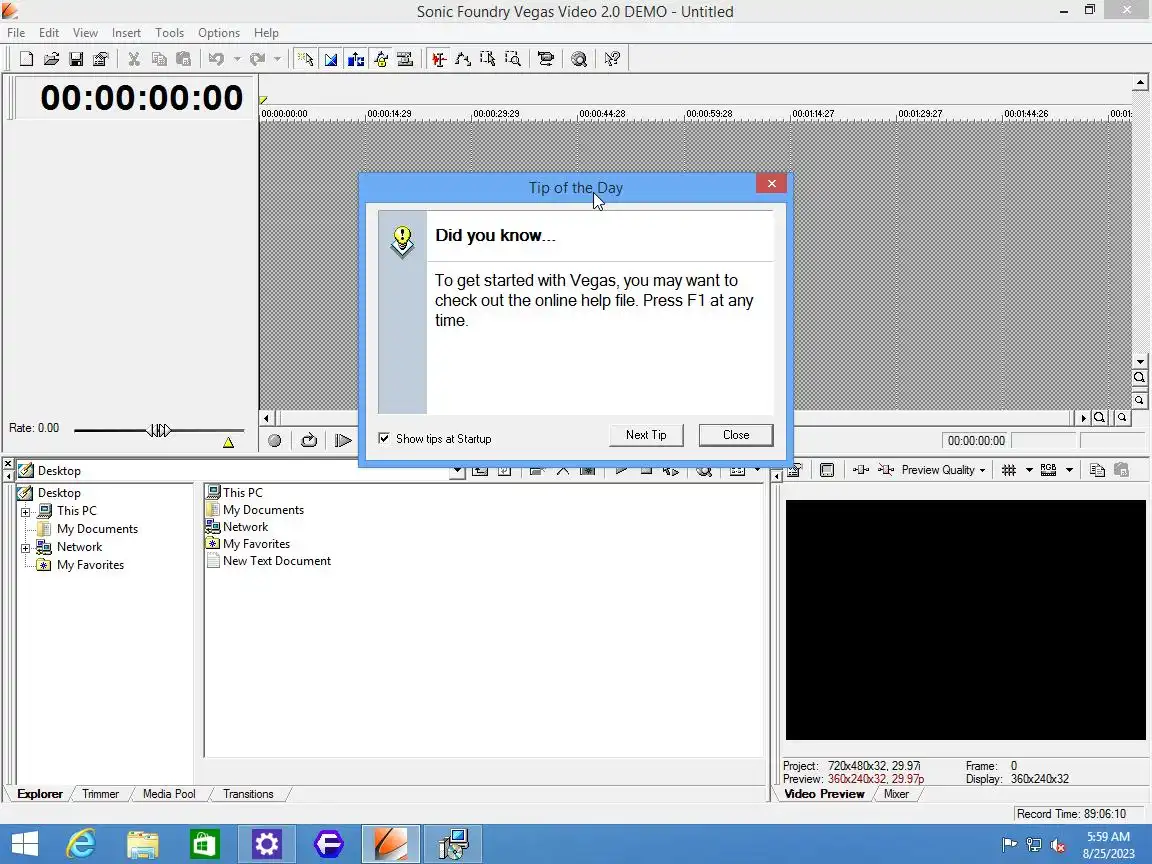
Task: Open the File menu
Action: (x=15, y=33)
